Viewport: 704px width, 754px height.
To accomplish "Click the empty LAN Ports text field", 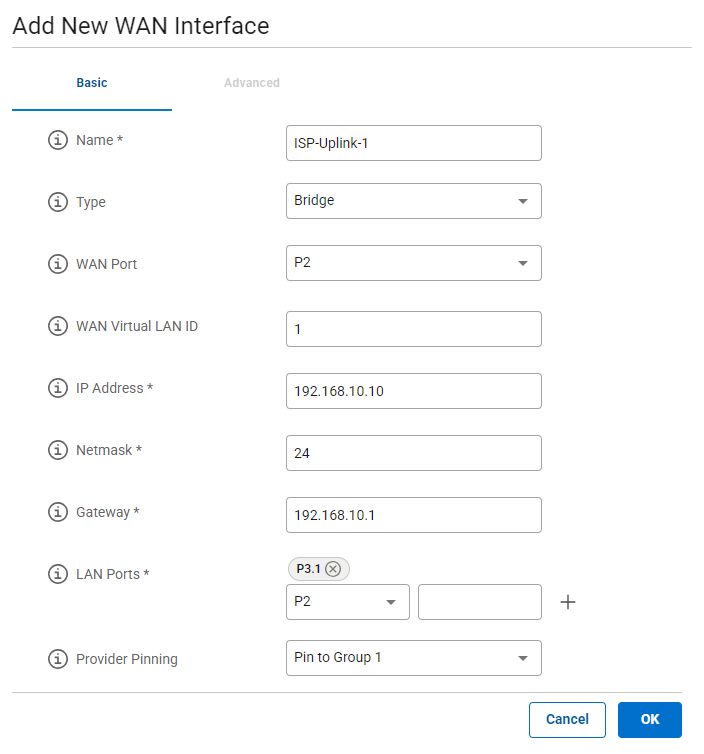I will pos(479,602).
